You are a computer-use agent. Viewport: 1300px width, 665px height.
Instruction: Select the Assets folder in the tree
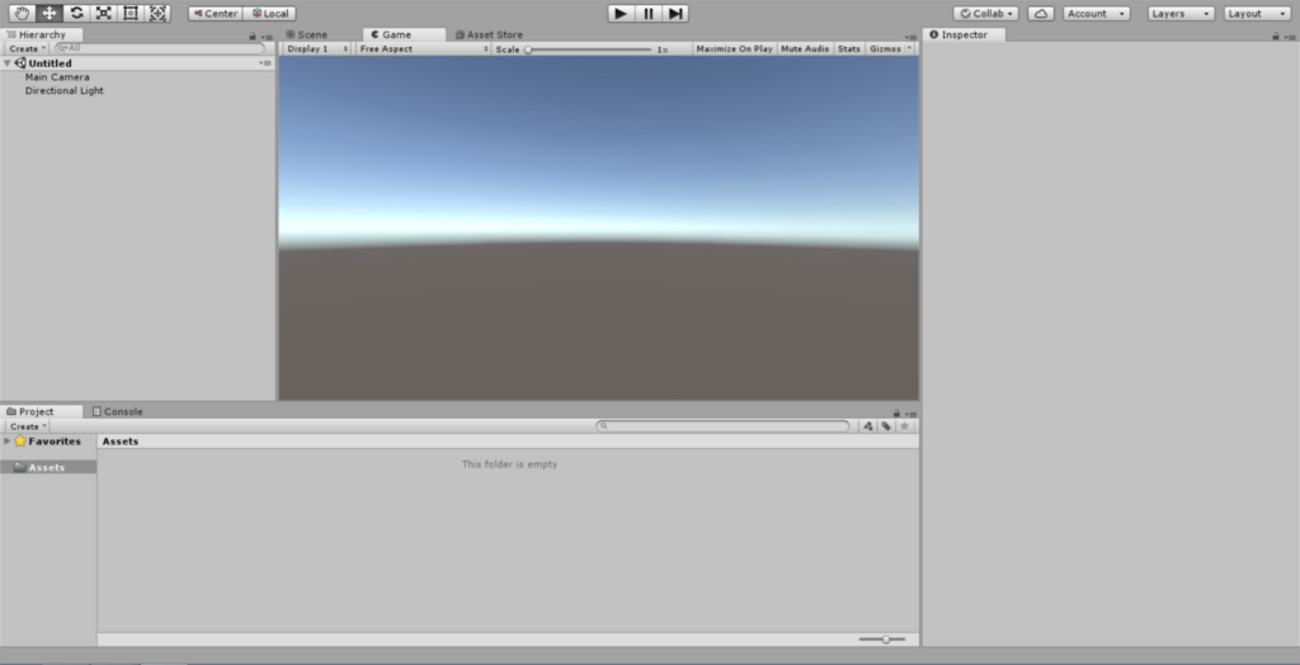48,467
